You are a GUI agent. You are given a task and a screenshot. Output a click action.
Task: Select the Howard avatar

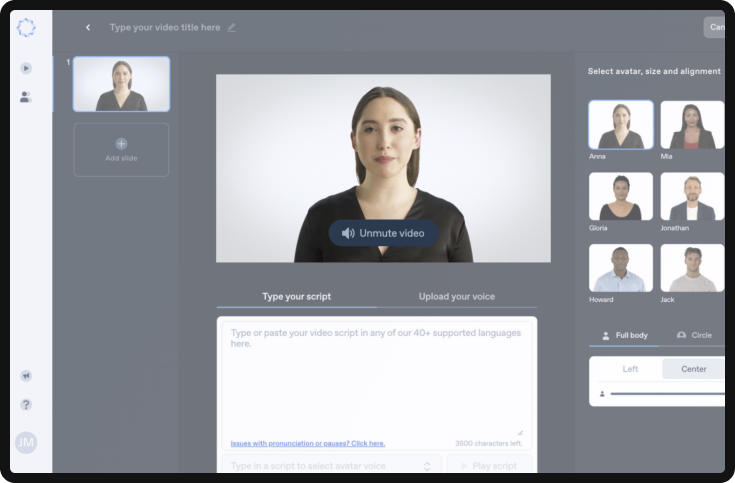tap(621, 268)
